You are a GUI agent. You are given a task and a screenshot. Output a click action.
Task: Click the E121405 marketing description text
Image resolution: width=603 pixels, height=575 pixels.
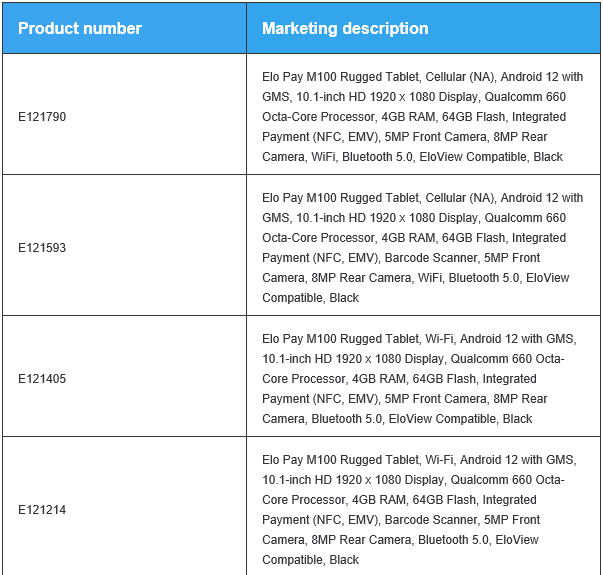point(419,378)
